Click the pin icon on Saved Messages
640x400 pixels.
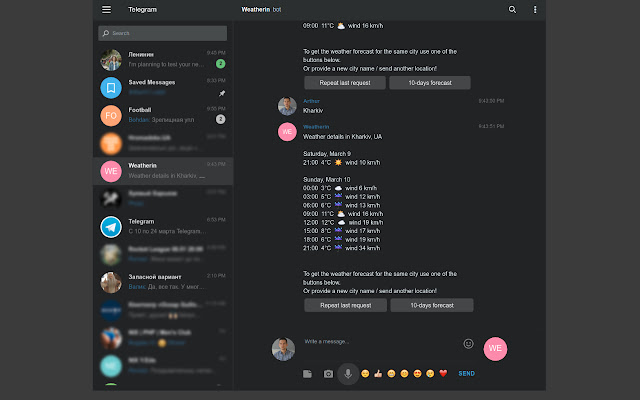pos(222,93)
